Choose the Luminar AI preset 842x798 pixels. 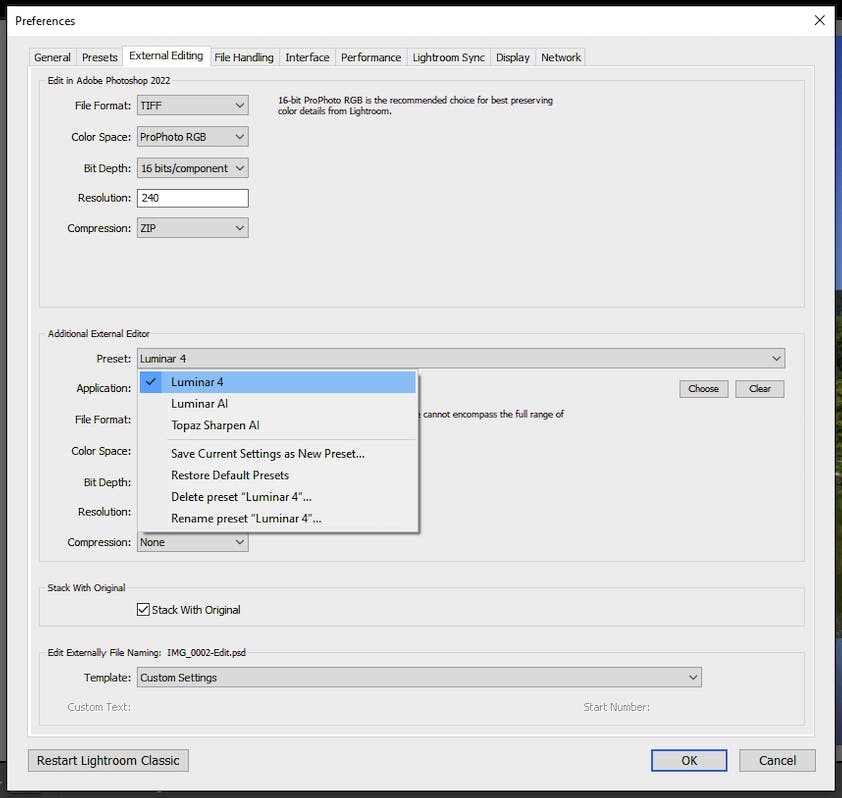coord(278,404)
